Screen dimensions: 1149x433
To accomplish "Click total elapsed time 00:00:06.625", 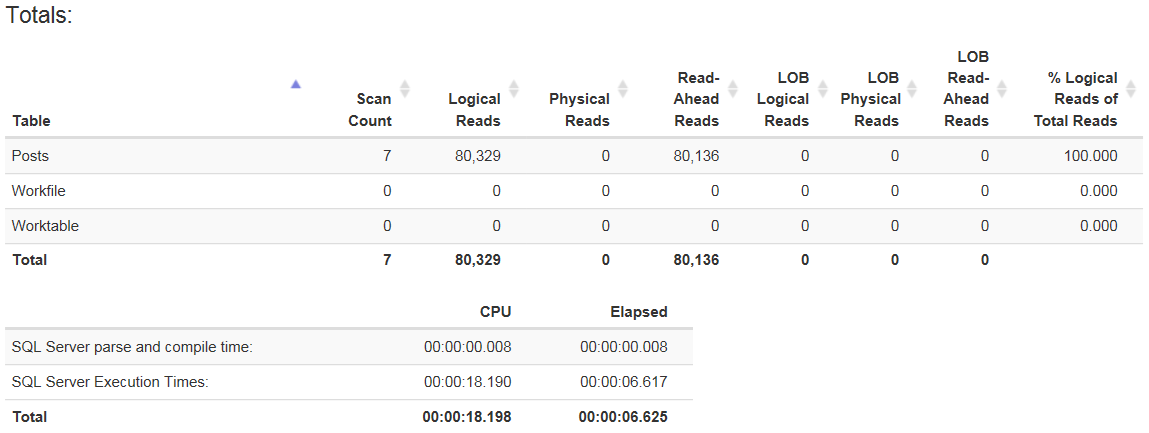I will point(622,416).
